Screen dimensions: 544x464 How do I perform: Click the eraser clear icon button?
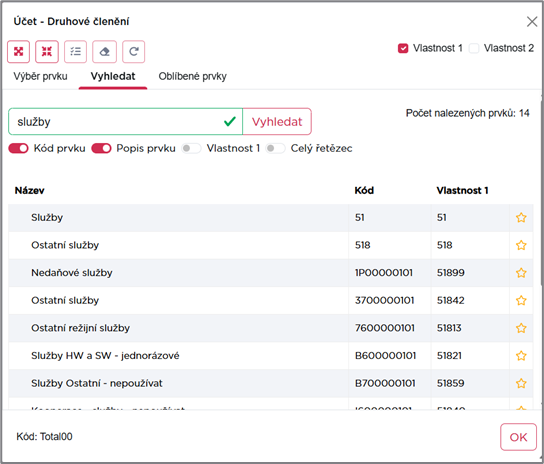(104, 52)
